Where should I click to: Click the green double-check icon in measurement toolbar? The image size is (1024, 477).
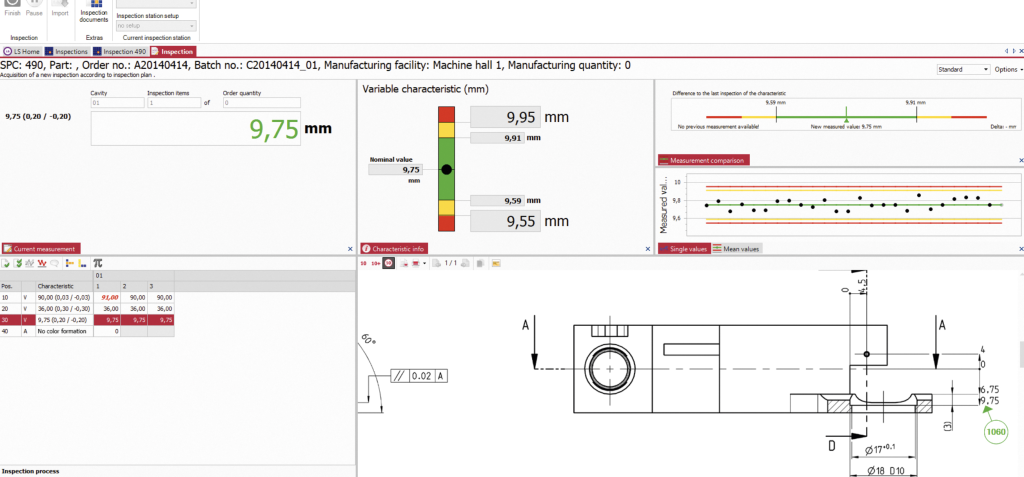click(18, 263)
